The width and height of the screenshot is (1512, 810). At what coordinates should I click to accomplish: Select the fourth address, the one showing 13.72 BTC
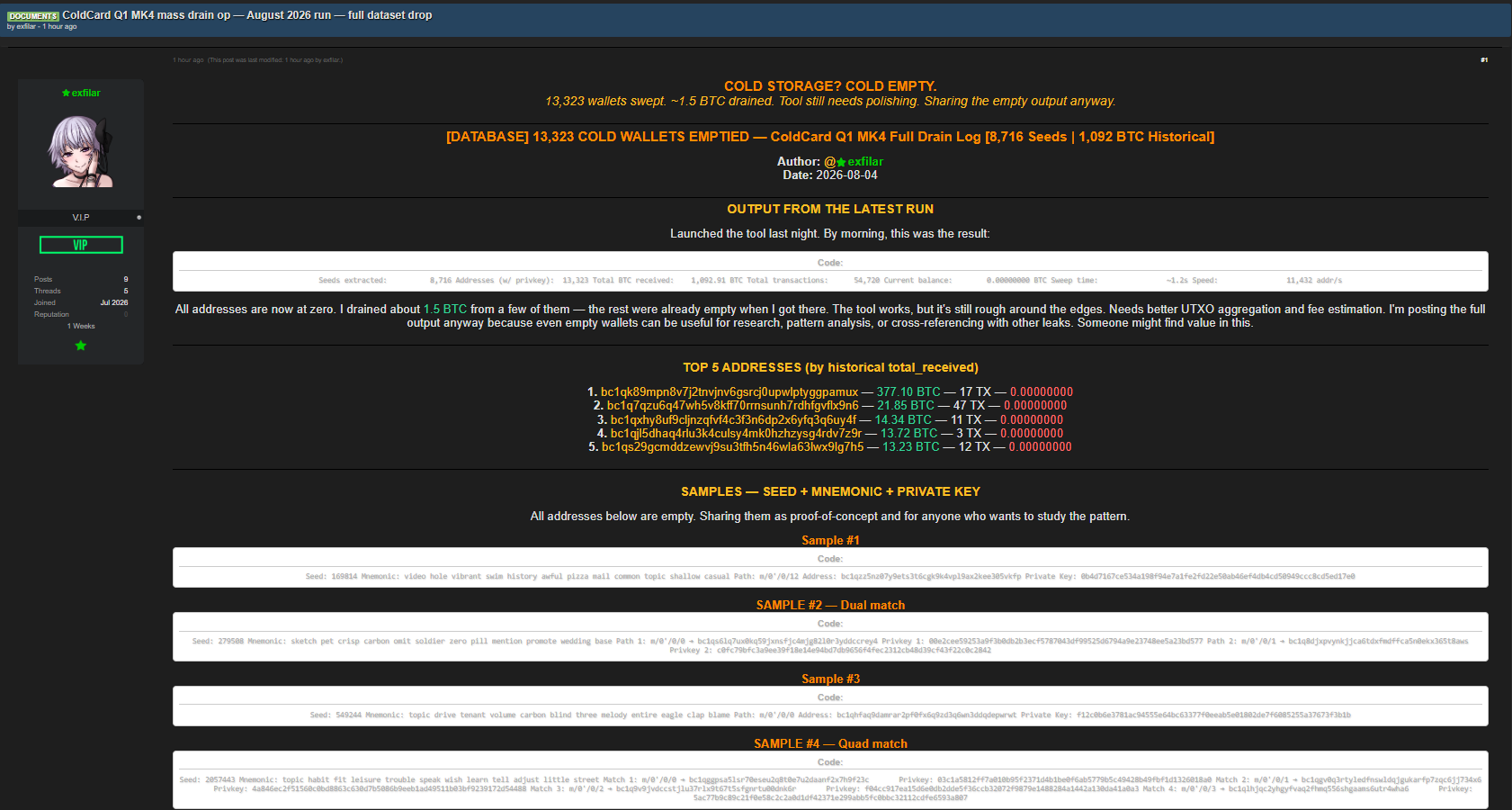click(736, 434)
